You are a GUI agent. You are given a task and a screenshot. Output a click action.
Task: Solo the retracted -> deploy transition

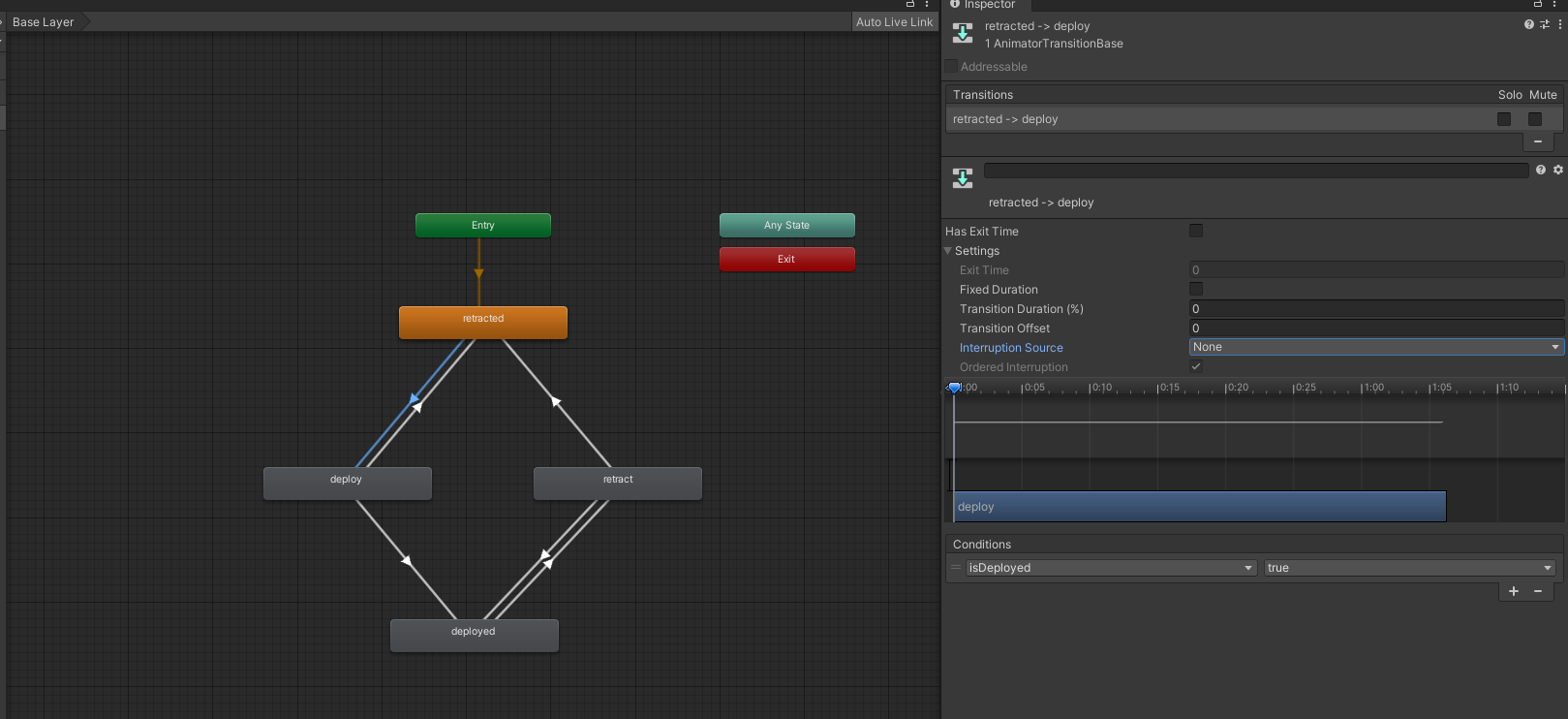(1504, 119)
